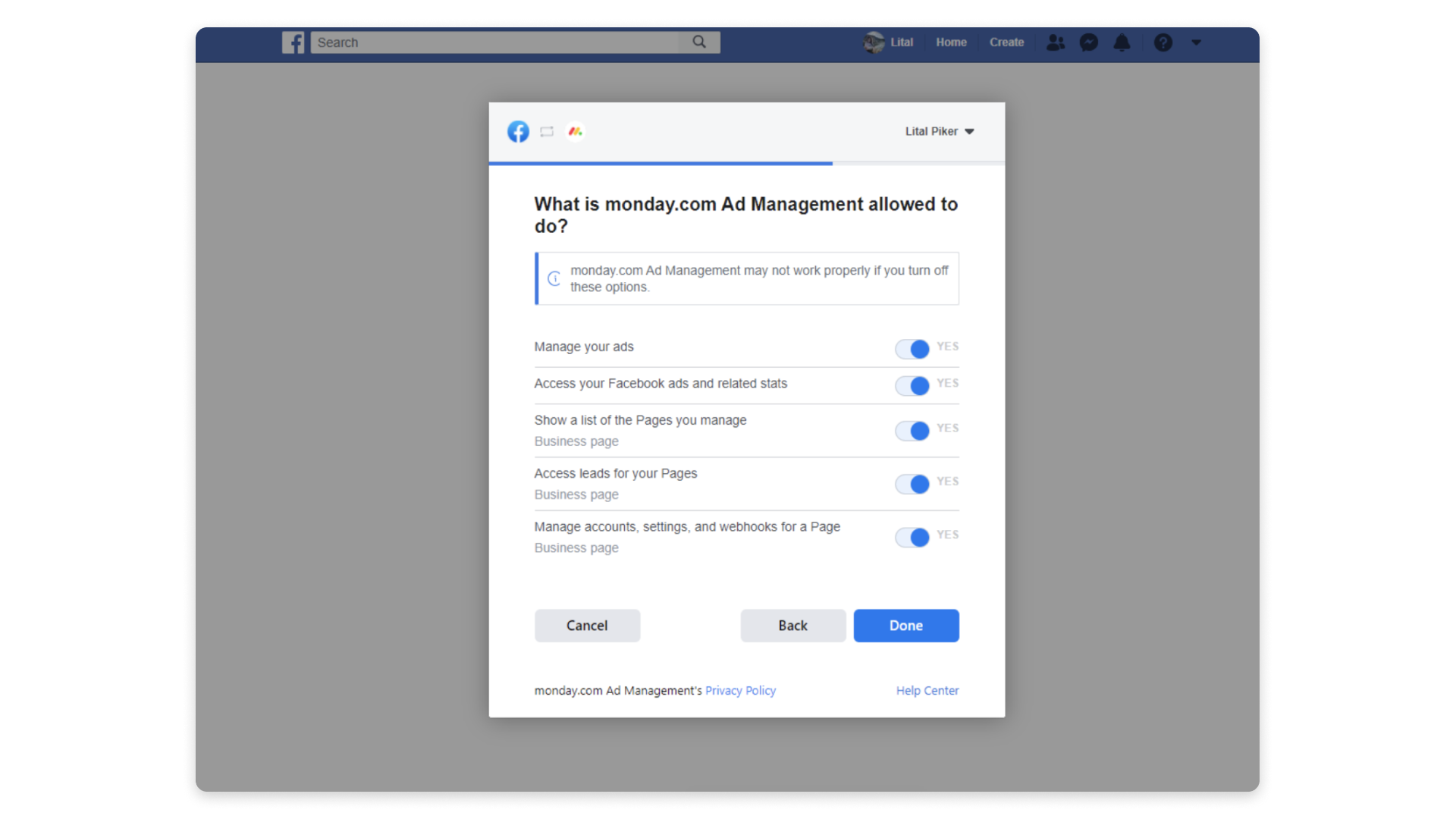Go to Home in the top bar

point(951,42)
